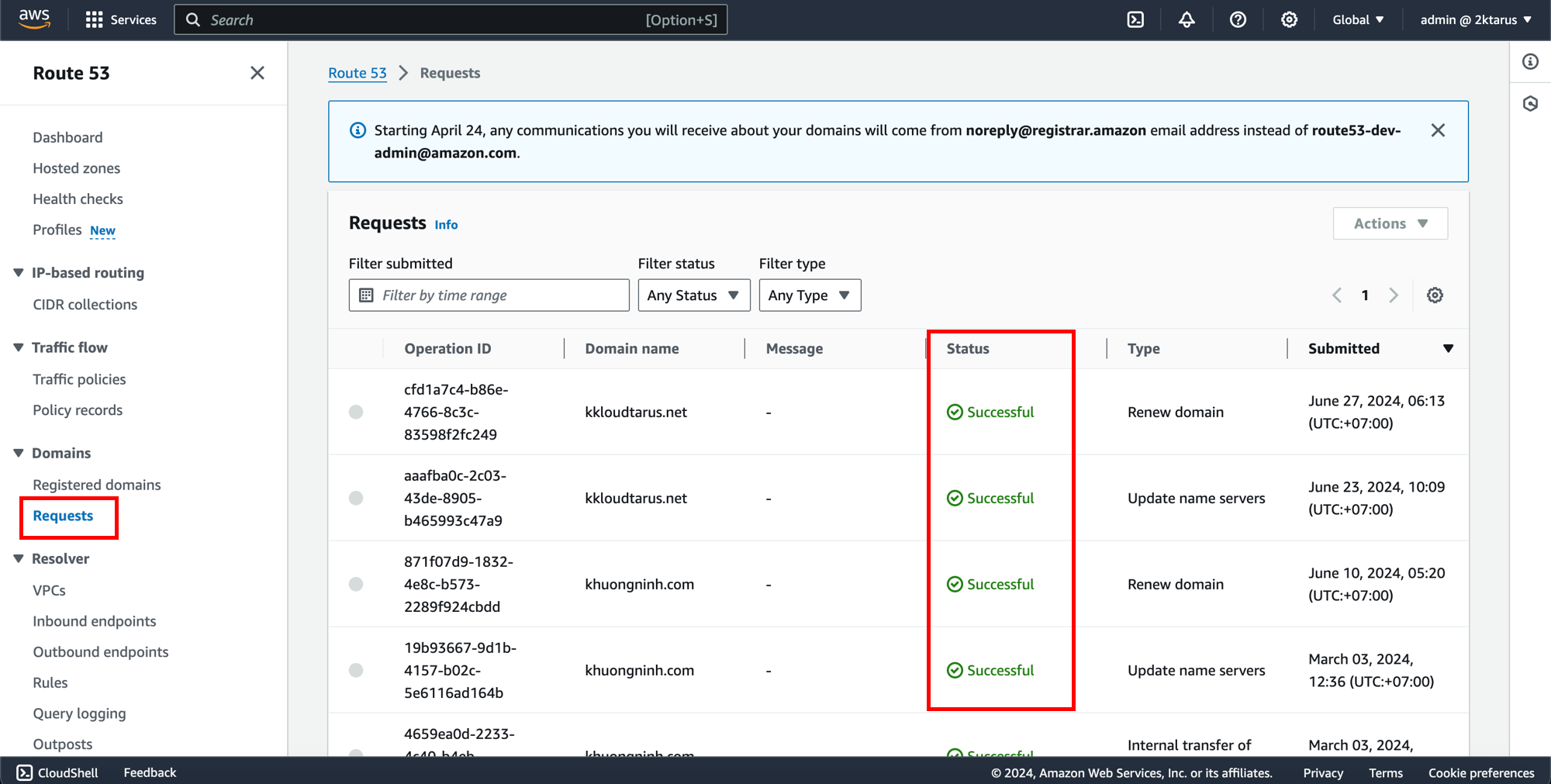Open the AWS home logo
This screenshot has height=784, width=1551.
[34, 19]
